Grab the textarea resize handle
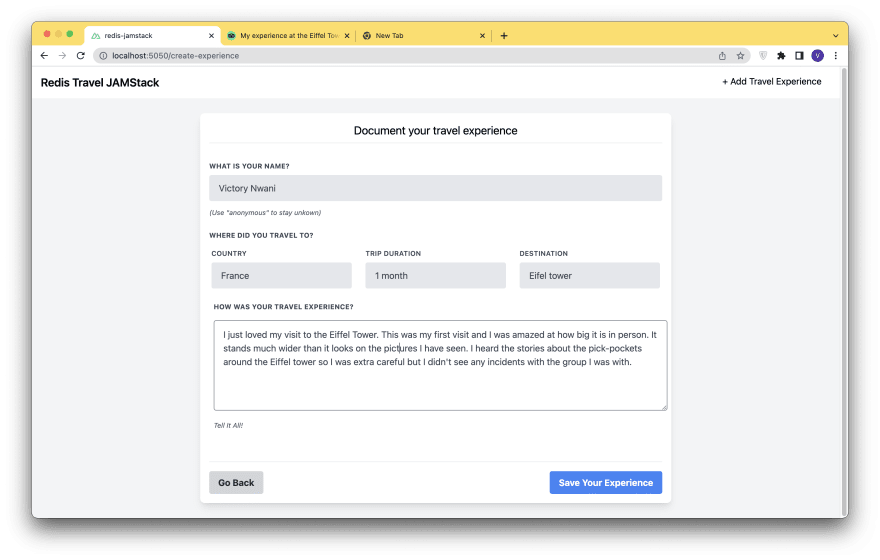The image size is (880, 560). tap(664, 407)
